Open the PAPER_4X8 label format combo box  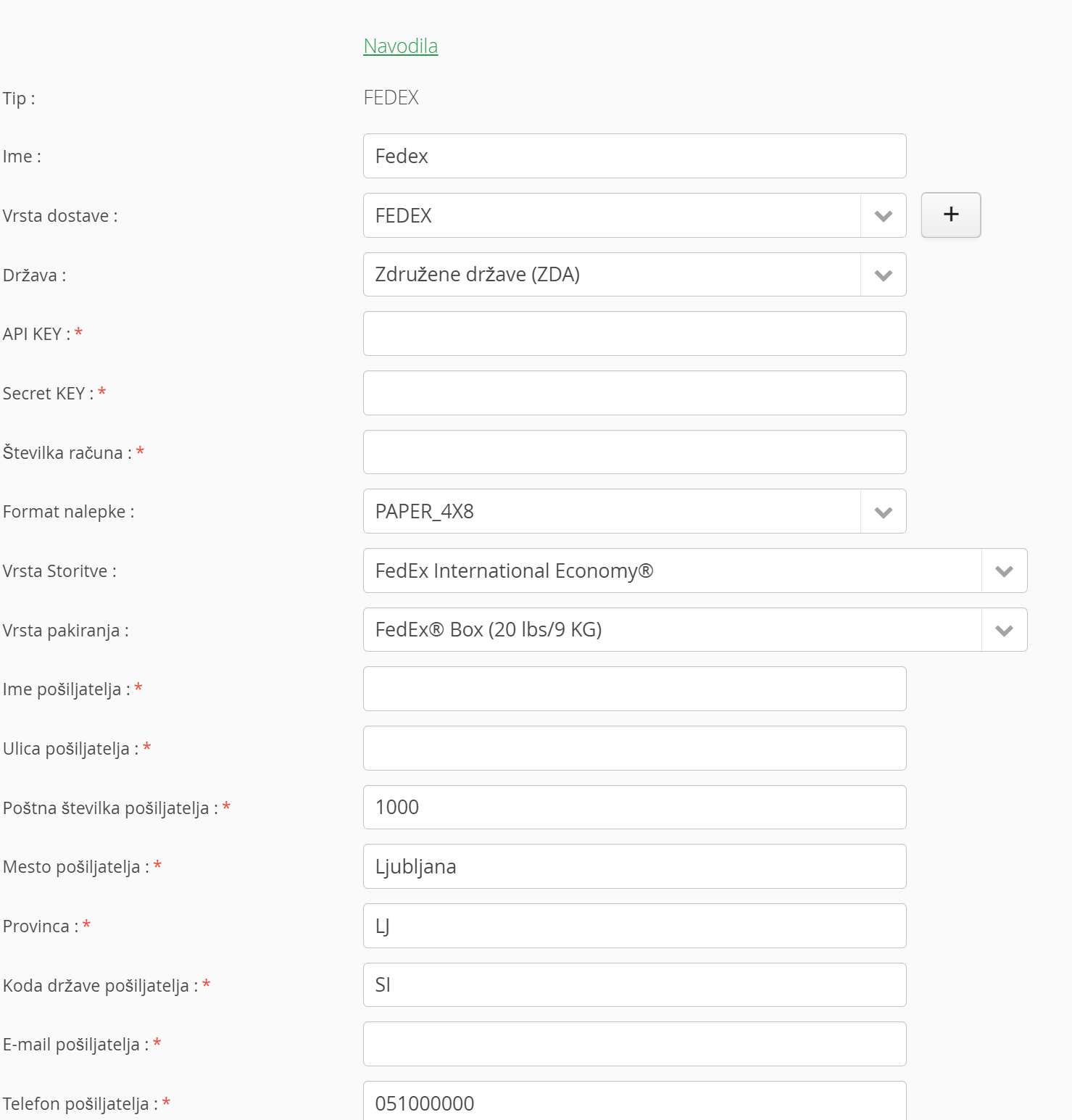point(634,511)
